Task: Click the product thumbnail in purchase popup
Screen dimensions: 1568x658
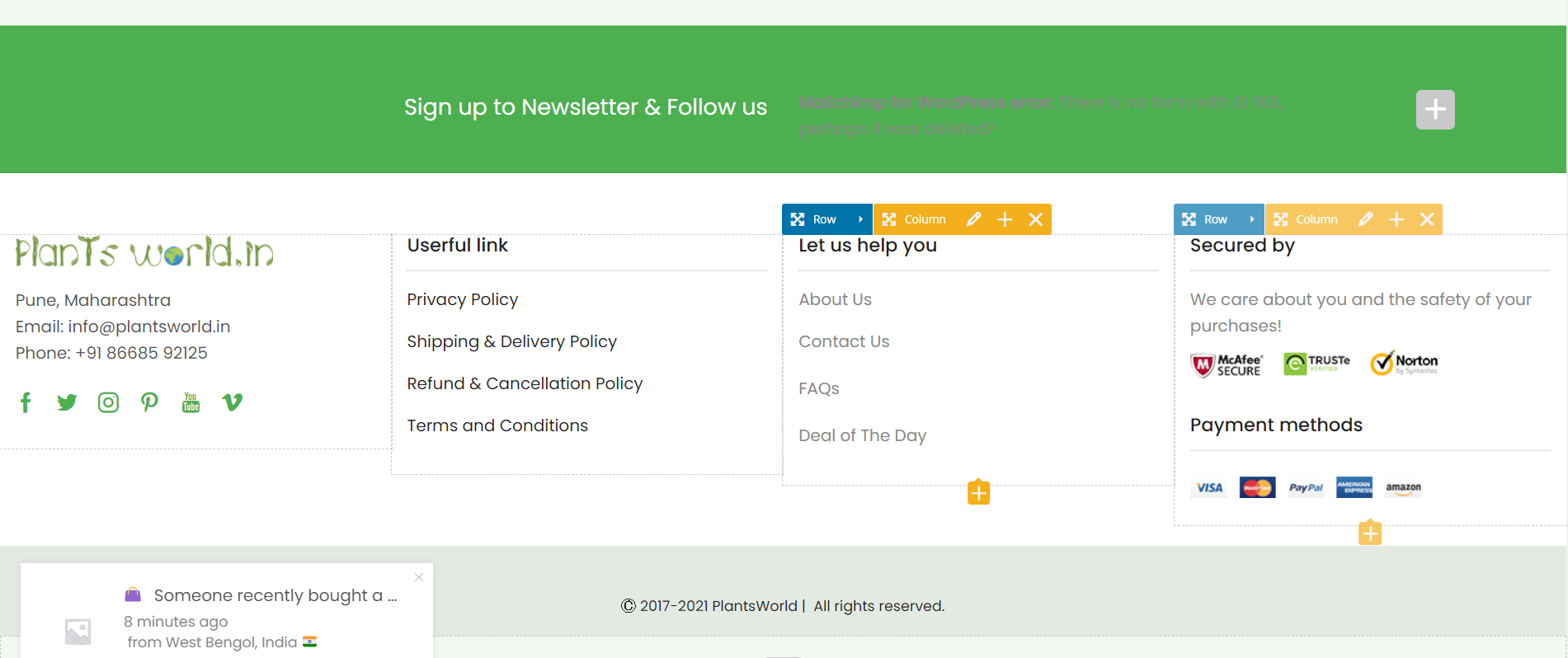Action: pyautogui.click(x=78, y=632)
